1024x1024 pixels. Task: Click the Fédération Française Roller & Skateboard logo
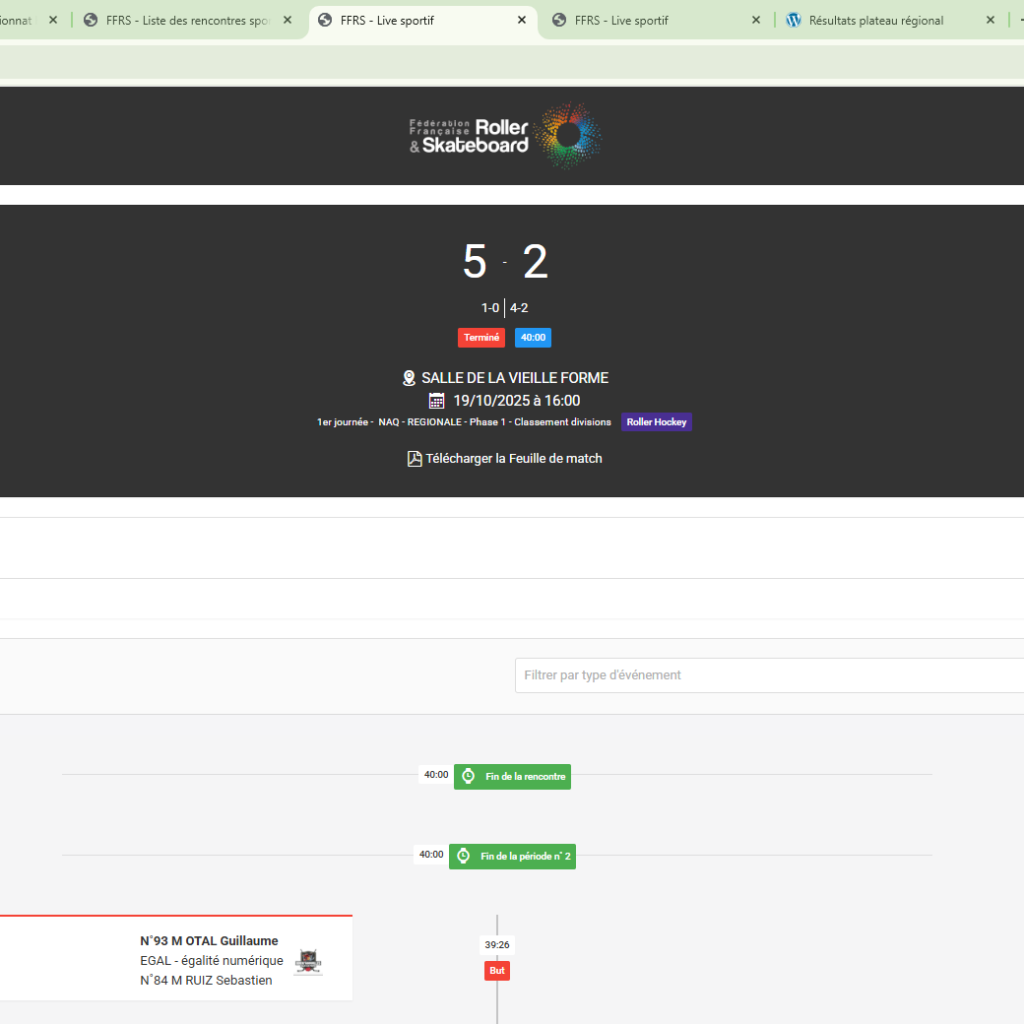[505, 135]
